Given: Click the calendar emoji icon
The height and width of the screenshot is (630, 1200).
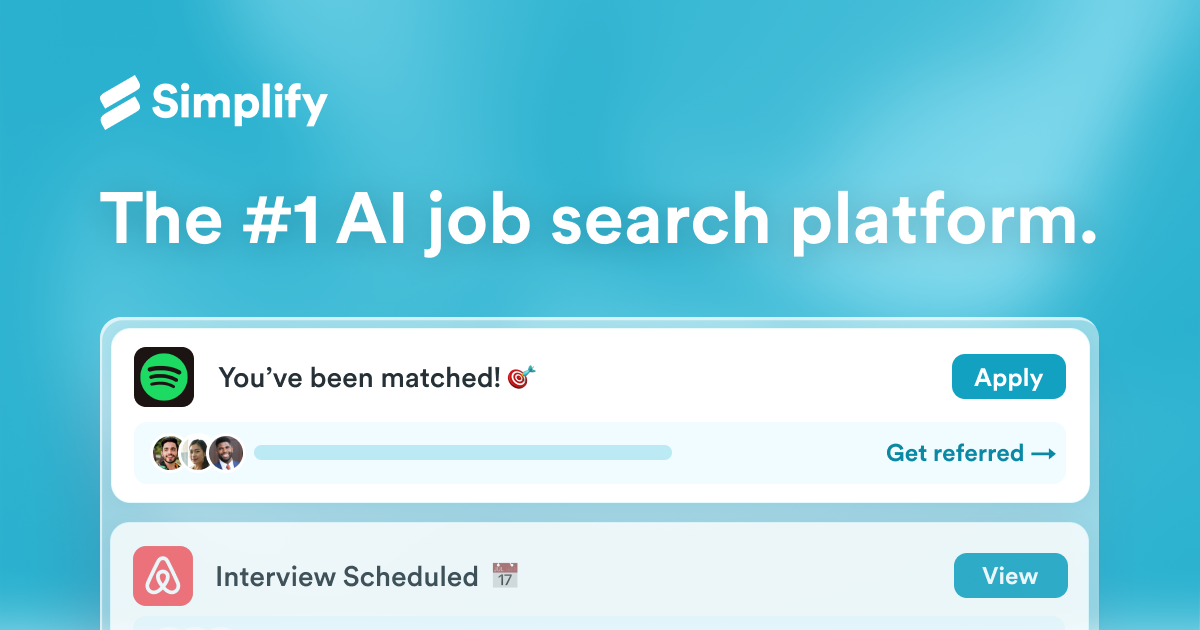Looking at the screenshot, I should (x=505, y=576).
